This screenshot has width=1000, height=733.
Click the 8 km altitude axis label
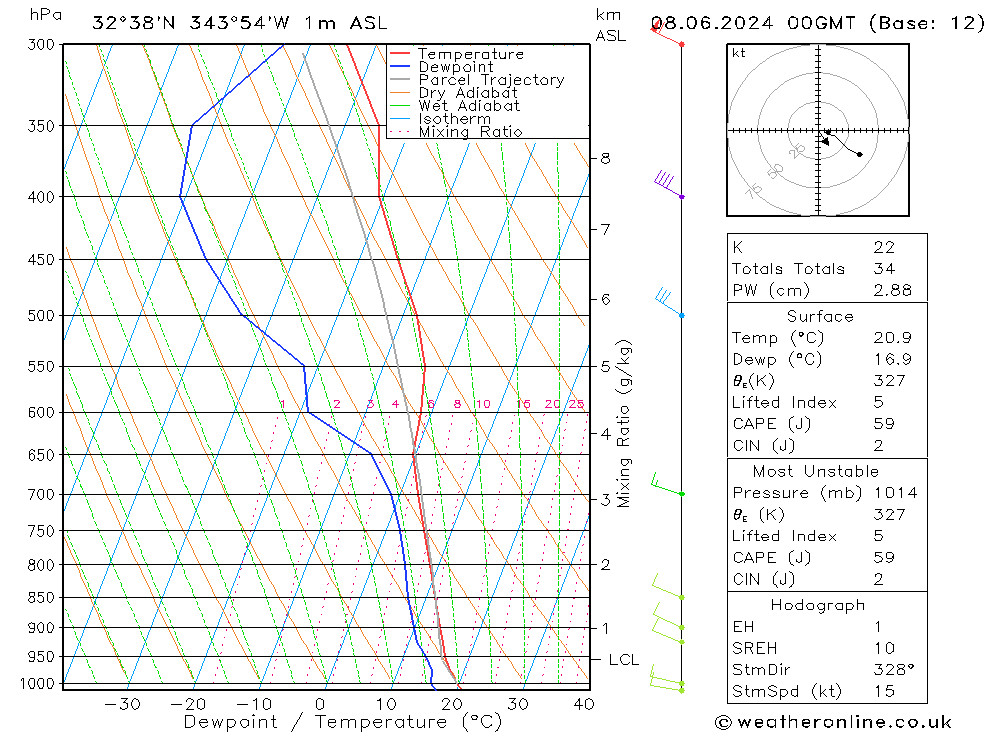pyautogui.click(x=605, y=158)
